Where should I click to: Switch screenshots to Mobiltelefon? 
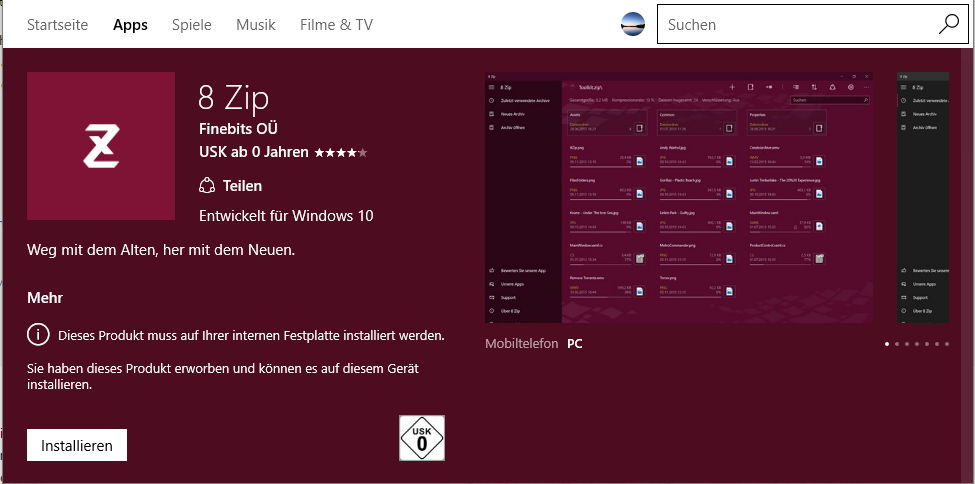click(x=522, y=343)
